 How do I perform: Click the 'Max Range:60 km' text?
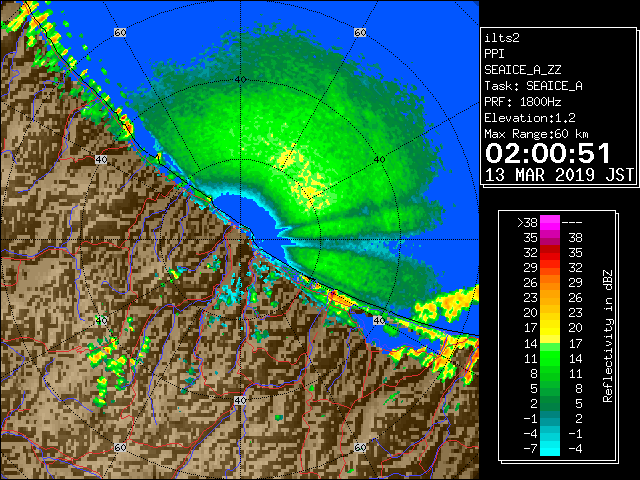pos(536,134)
